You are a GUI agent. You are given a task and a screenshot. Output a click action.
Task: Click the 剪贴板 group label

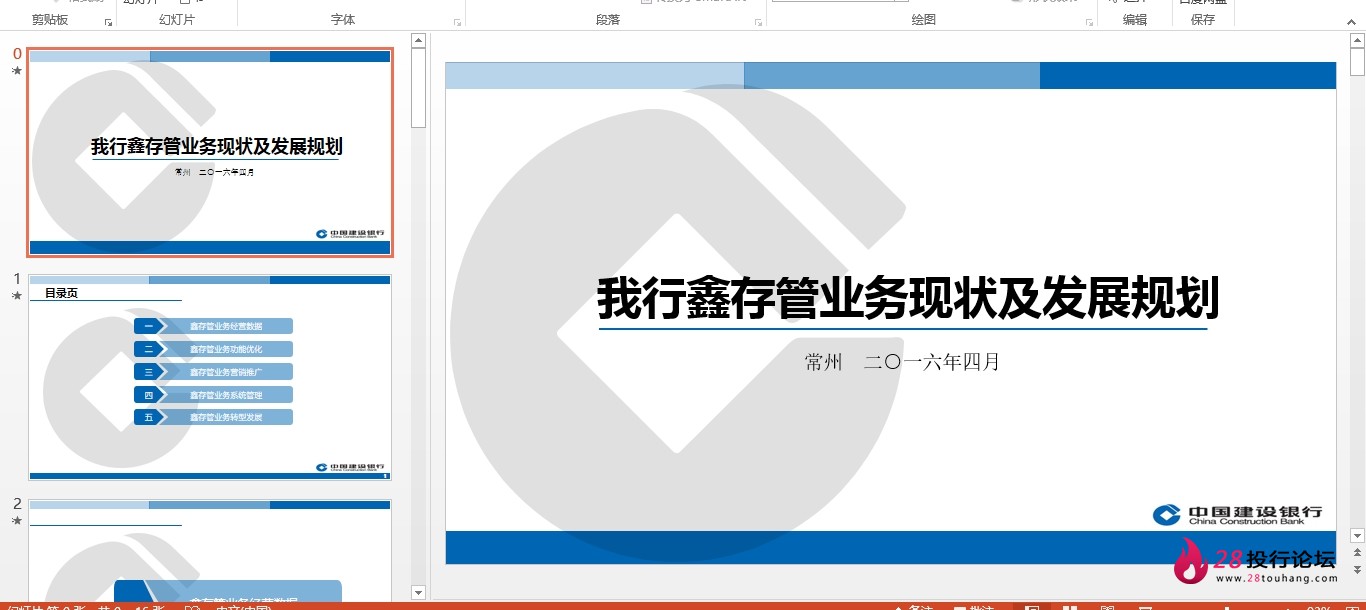[50, 20]
